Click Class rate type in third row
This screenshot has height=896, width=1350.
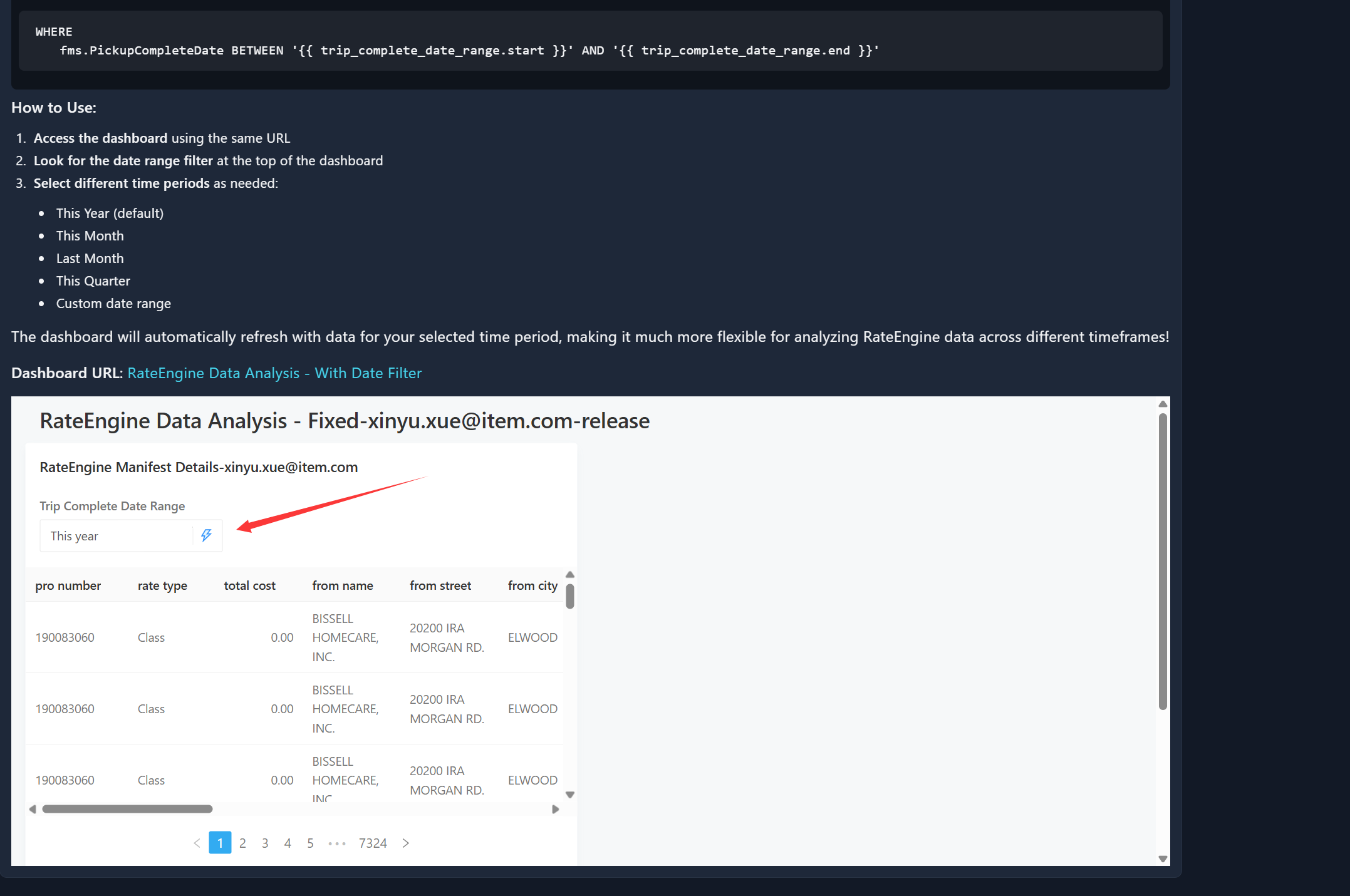pyautogui.click(x=151, y=780)
